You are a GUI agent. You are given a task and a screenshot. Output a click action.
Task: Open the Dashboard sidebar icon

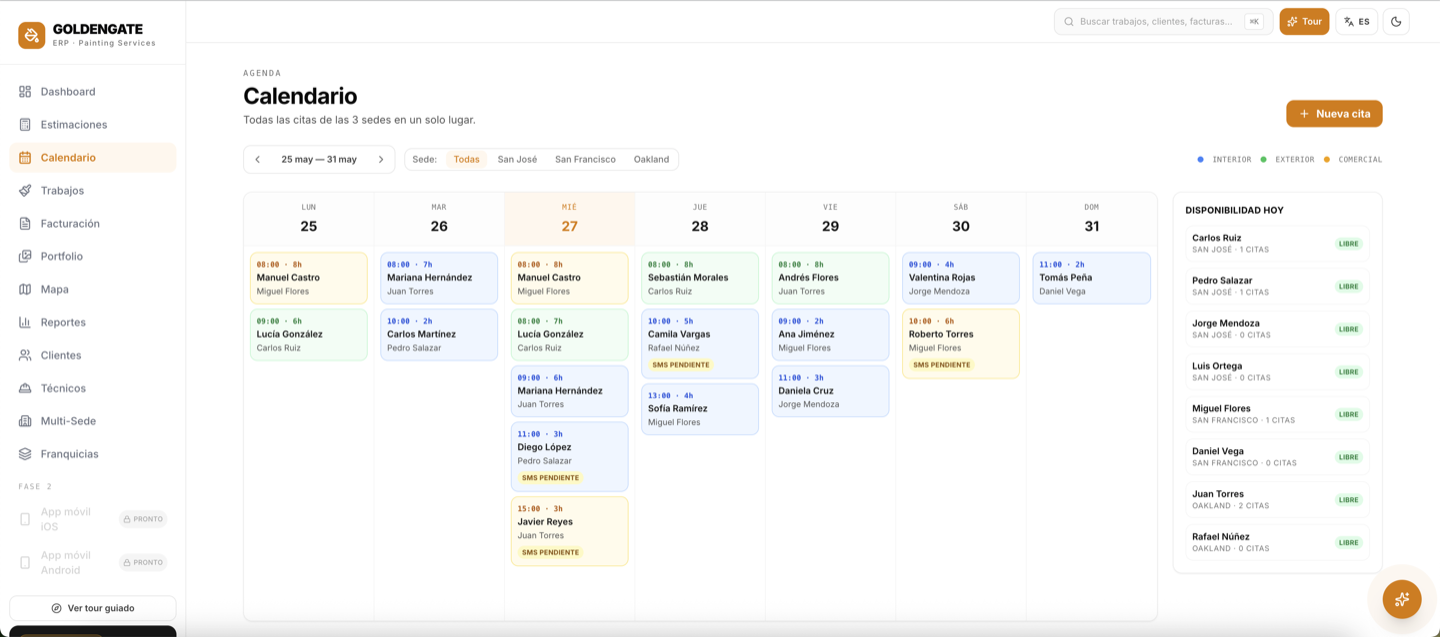[25, 92]
